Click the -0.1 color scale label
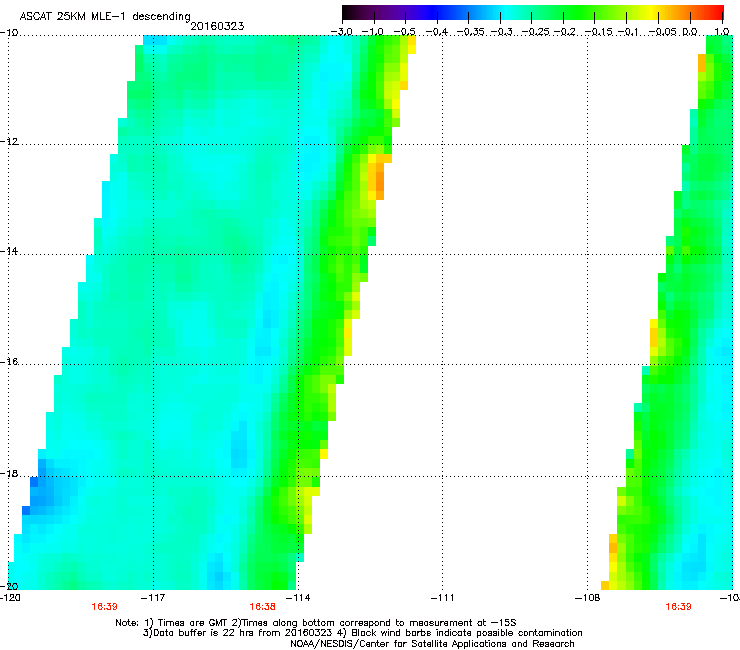This screenshot has width=740, height=650. coord(628,32)
